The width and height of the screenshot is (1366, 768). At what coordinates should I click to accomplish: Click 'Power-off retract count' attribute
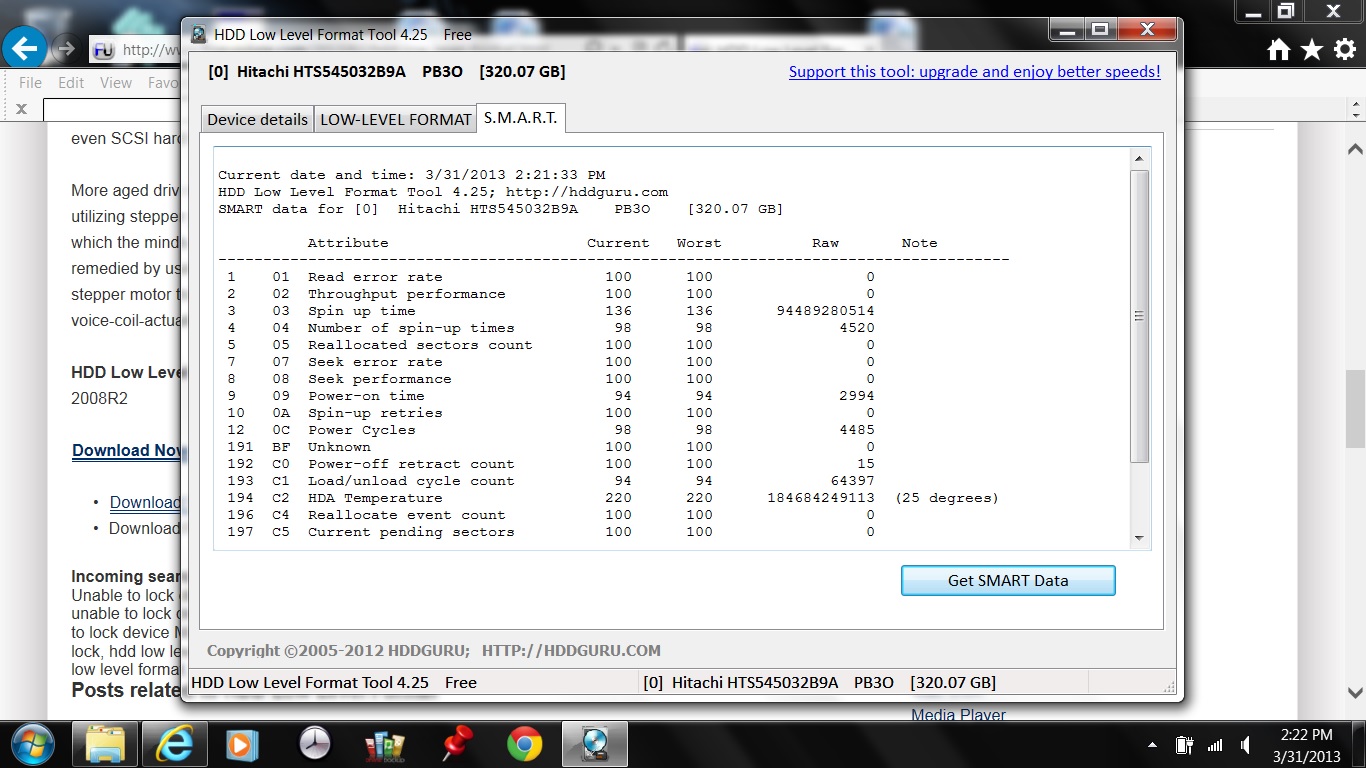(411, 464)
